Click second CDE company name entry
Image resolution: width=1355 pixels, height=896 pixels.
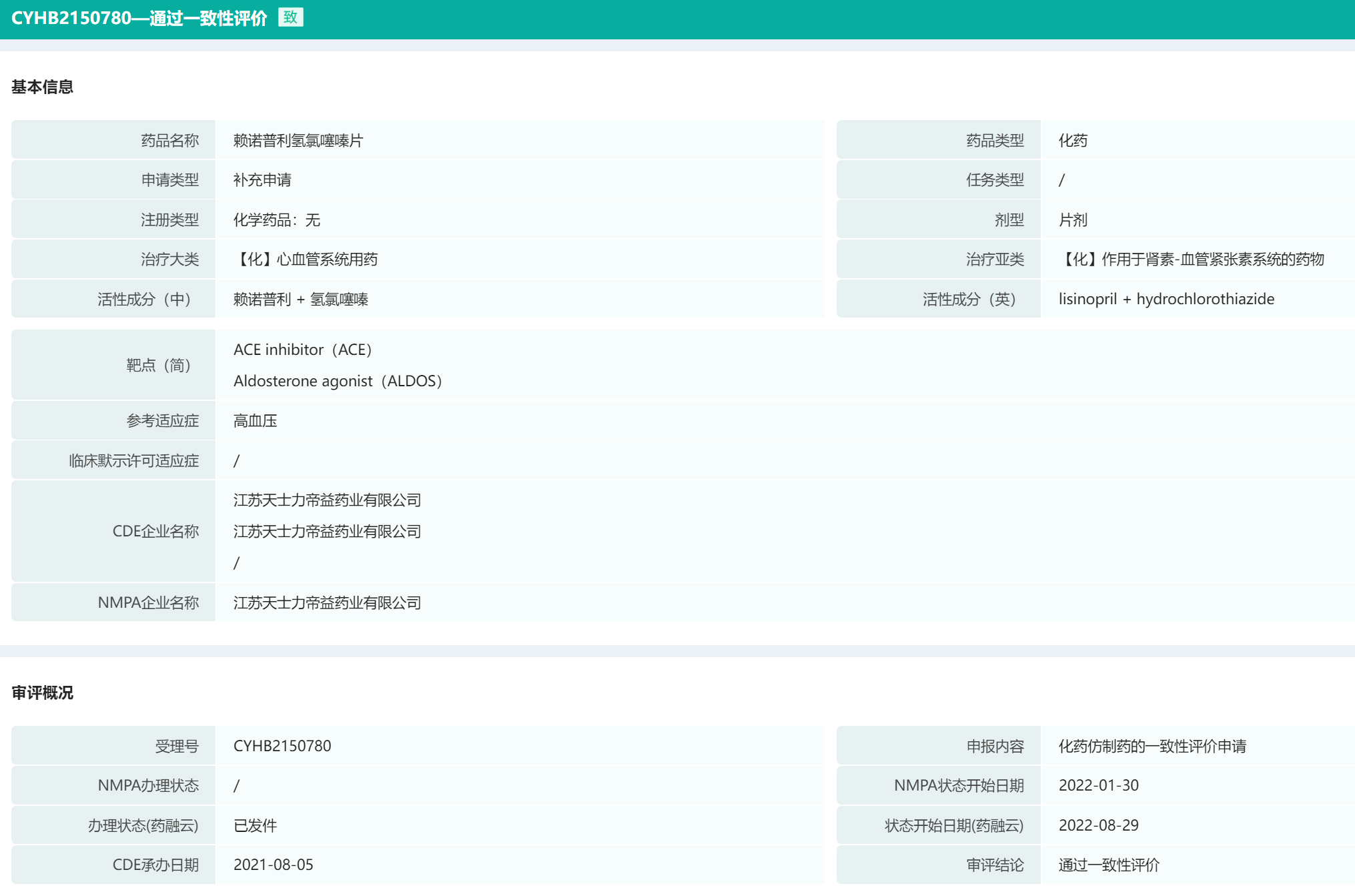327,532
